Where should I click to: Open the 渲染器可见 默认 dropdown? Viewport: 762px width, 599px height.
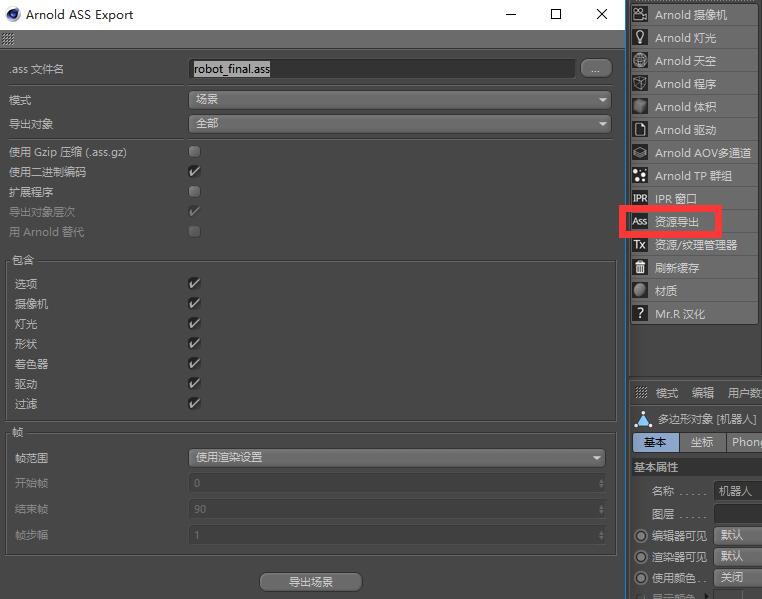[x=738, y=556]
